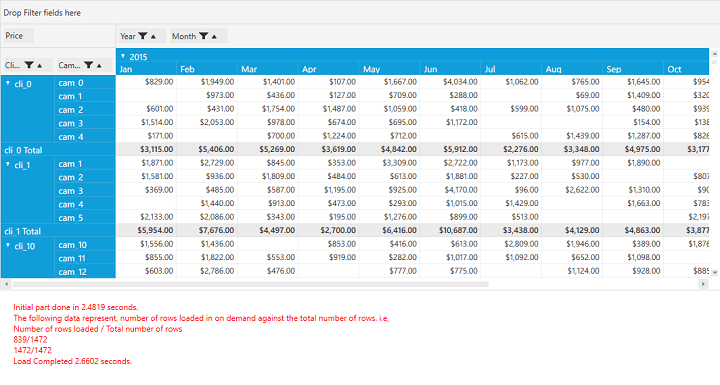Click the $1,754.00 cell in Mar

click(268, 109)
